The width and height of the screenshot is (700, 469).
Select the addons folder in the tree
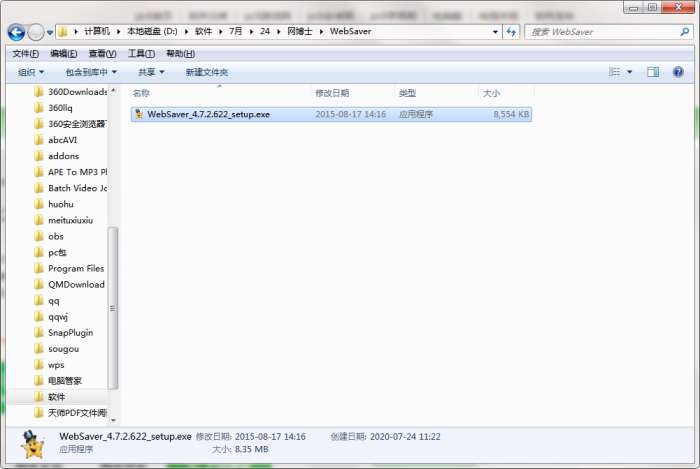tap(63, 156)
